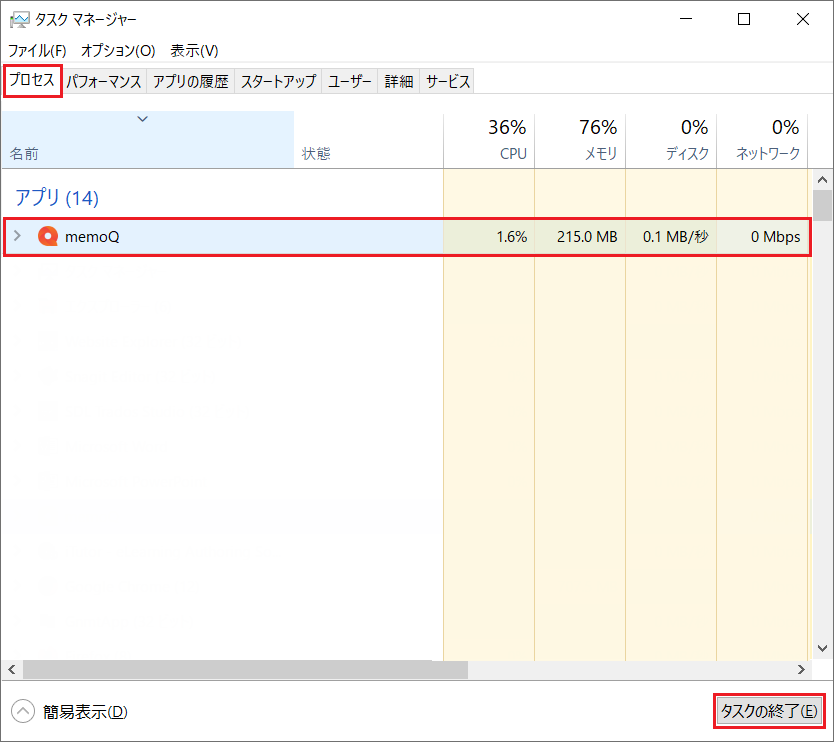Click the vertical scrollbar down arrow

tap(822, 647)
